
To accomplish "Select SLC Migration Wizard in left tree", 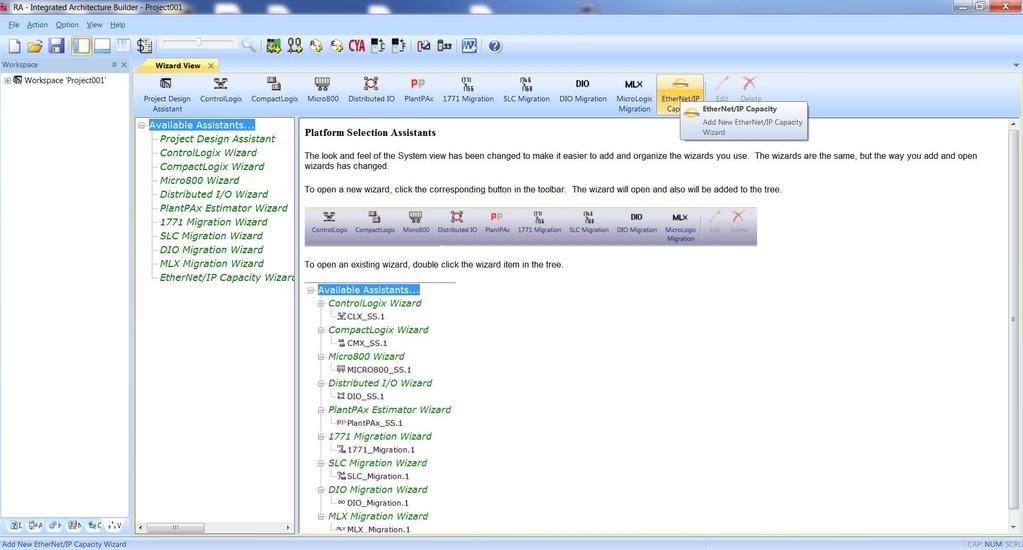I will (x=211, y=236).
